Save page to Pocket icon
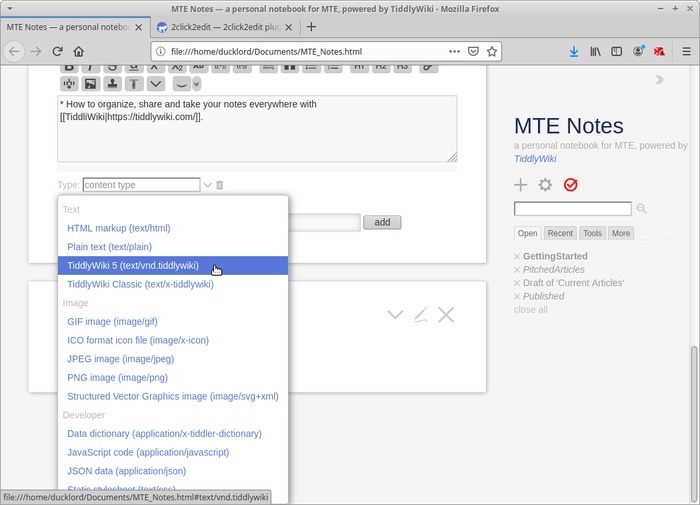This screenshot has height=505, width=700. click(473, 51)
